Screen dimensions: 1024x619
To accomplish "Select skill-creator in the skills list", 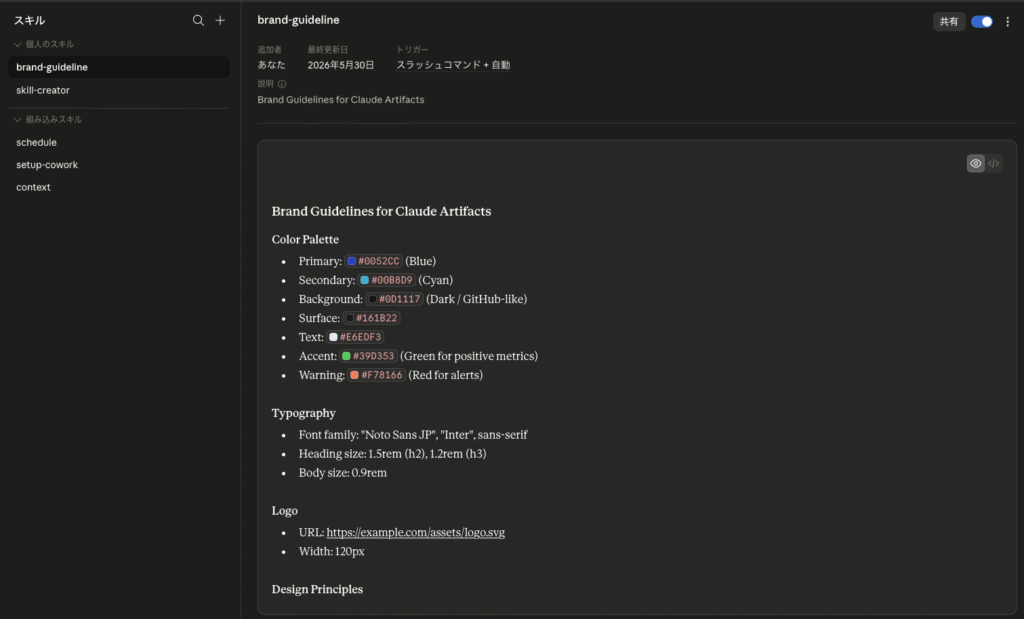I will [119, 90].
